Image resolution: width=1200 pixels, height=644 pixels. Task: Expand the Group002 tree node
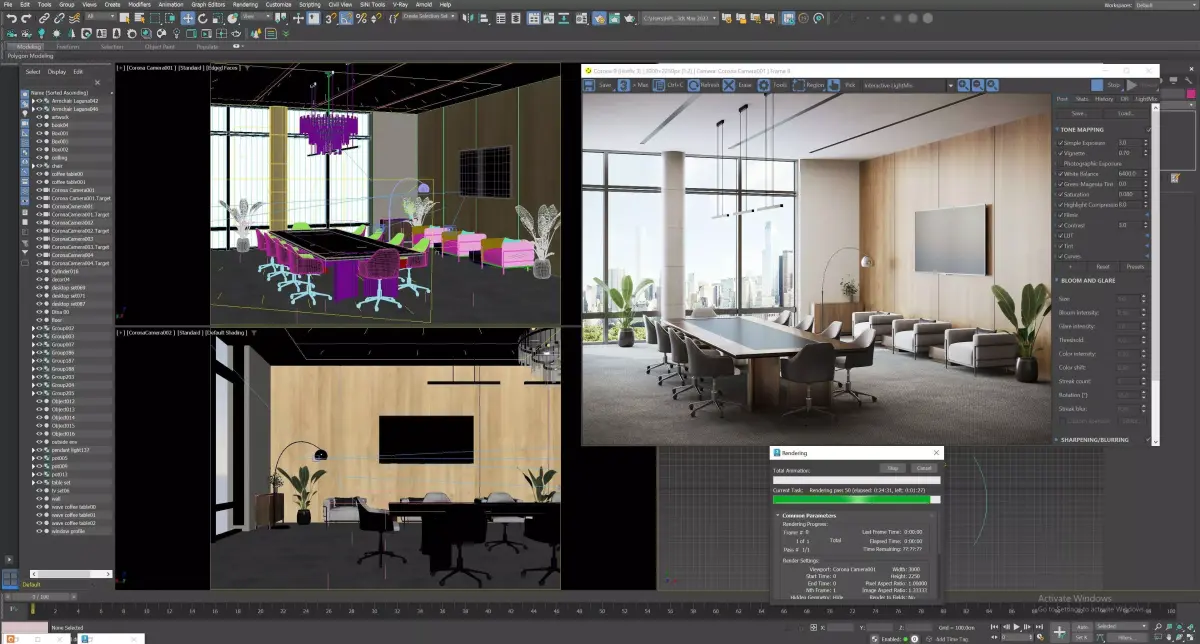tap(33, 328)
